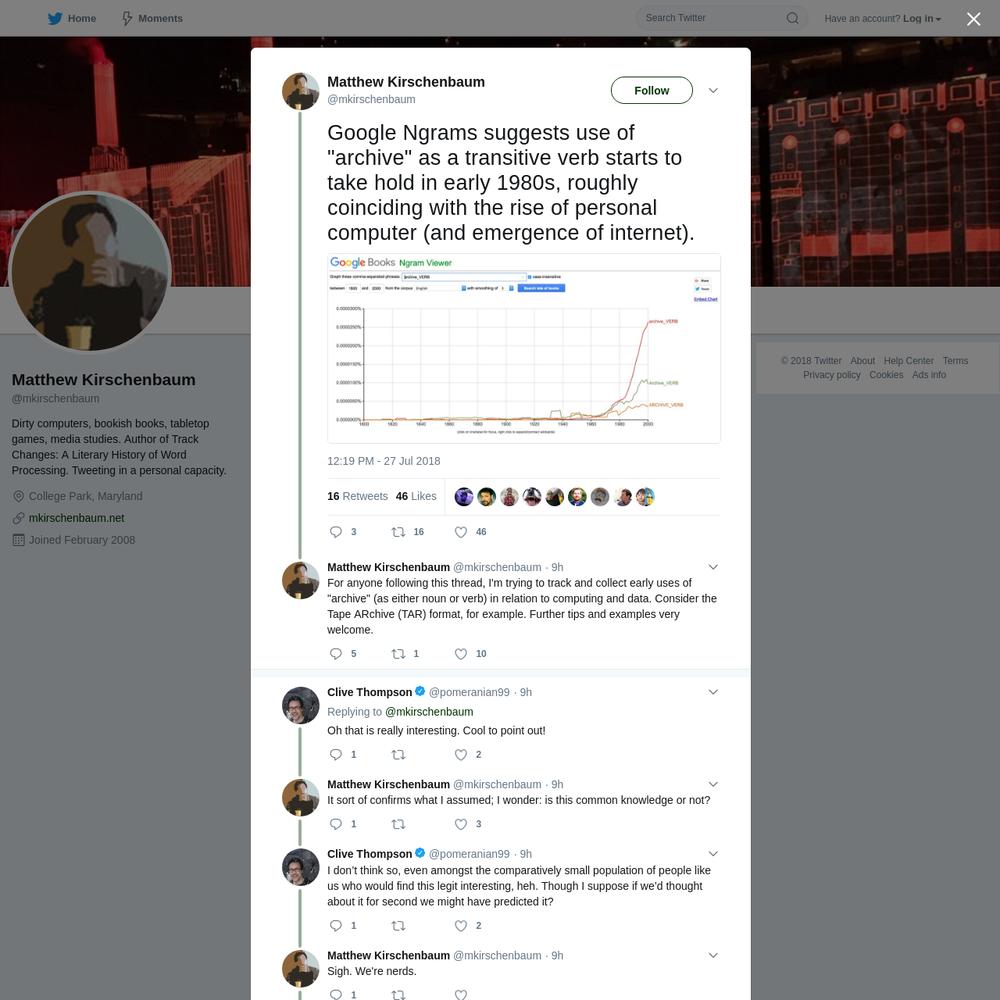Click the Twitter bird Home icon
The height and width of the screenshot is (1000, 1000).
pos(55,18)
